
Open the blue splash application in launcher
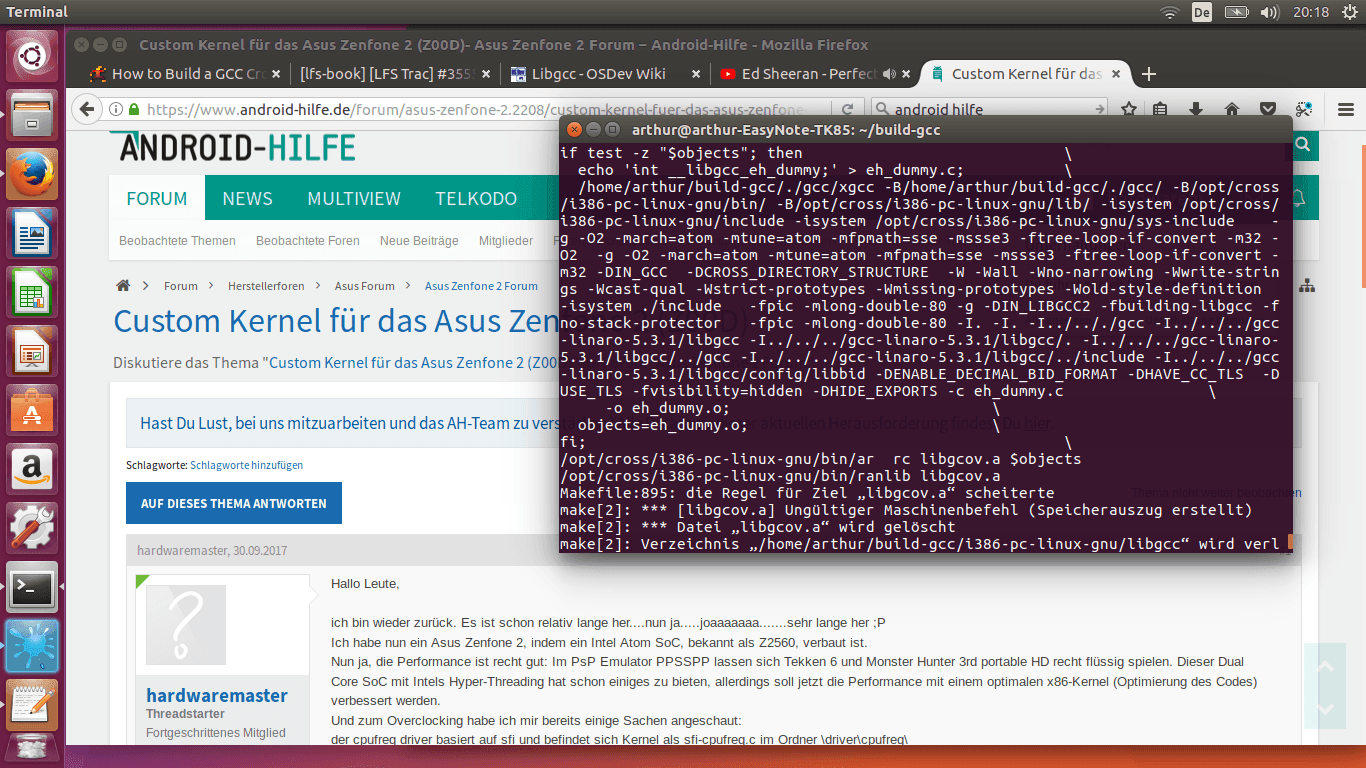click(32, 646)
